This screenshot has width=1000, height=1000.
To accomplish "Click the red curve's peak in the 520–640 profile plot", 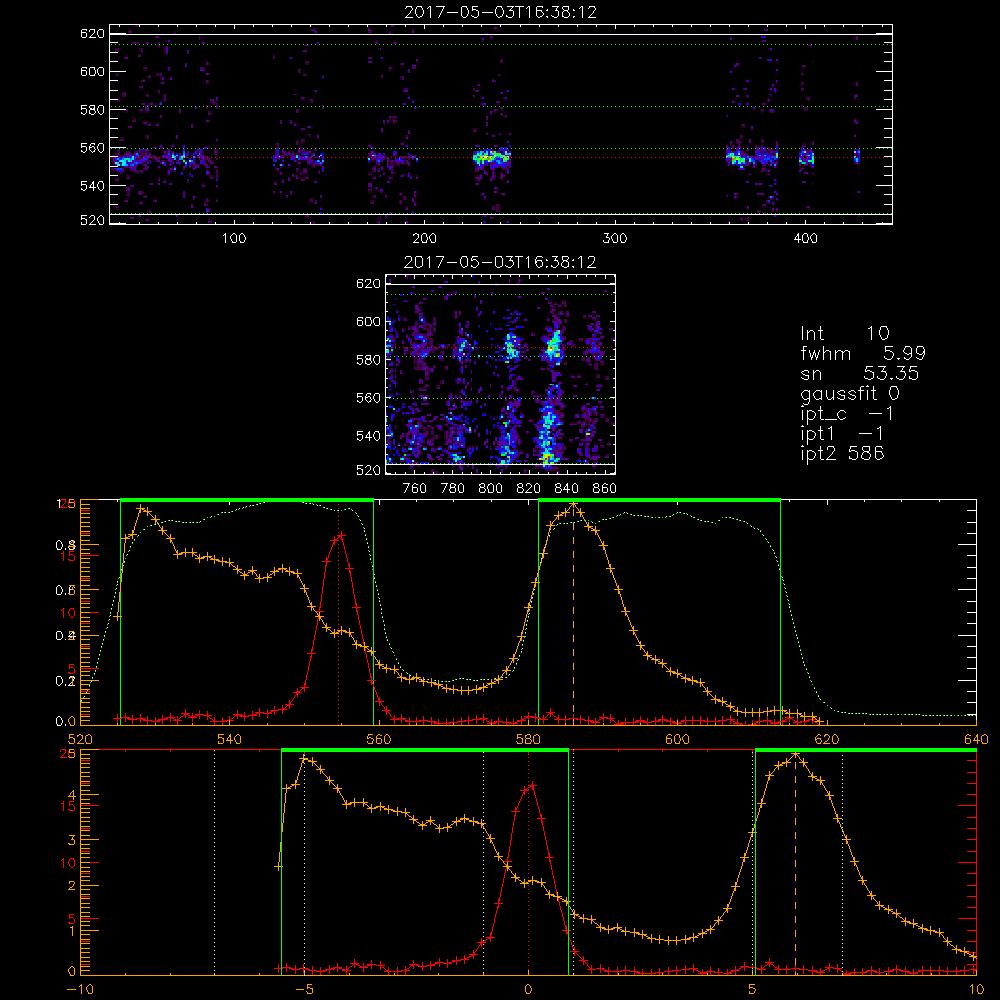I will coord(340,536).
